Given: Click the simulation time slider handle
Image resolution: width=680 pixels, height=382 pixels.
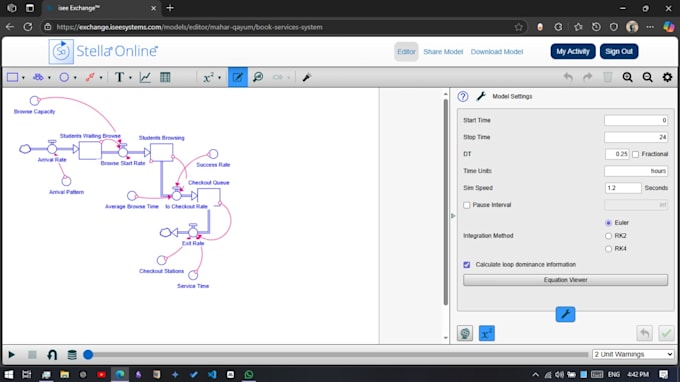Looking at the screenshot, I should point(88,355).
